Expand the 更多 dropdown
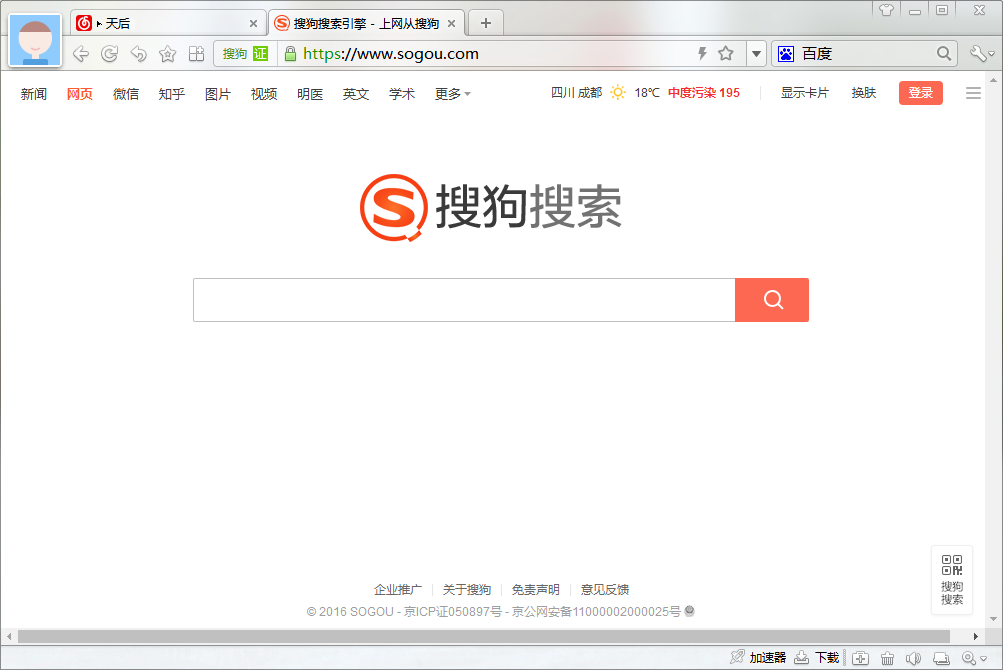 click(x=453, y=94)
